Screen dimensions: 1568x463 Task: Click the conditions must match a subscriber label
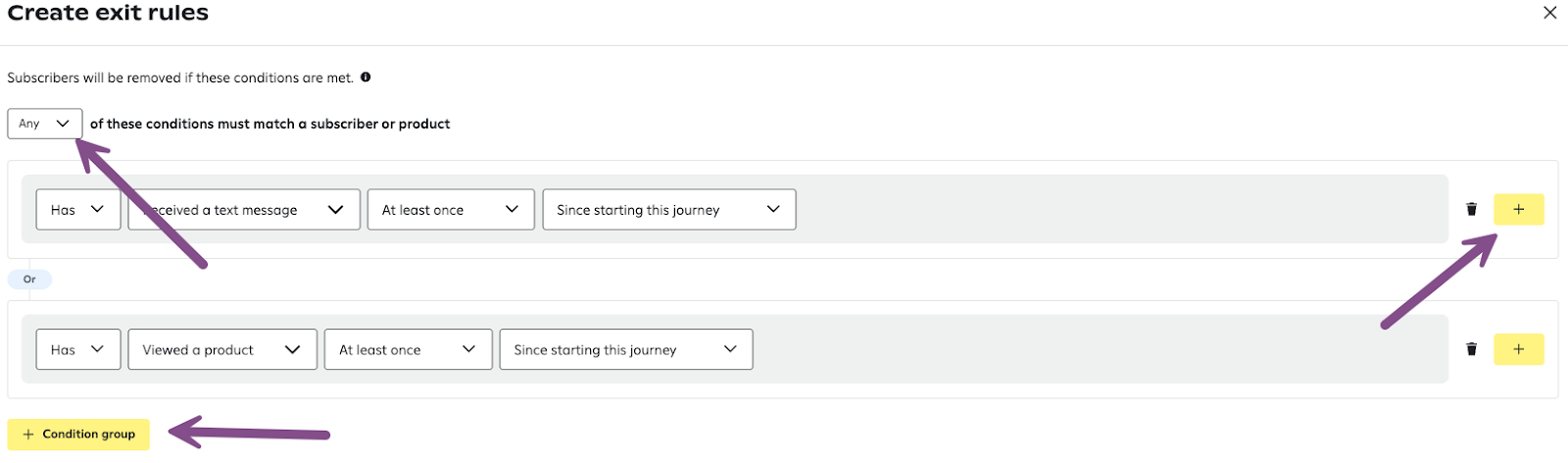click(x=270, y=124)
